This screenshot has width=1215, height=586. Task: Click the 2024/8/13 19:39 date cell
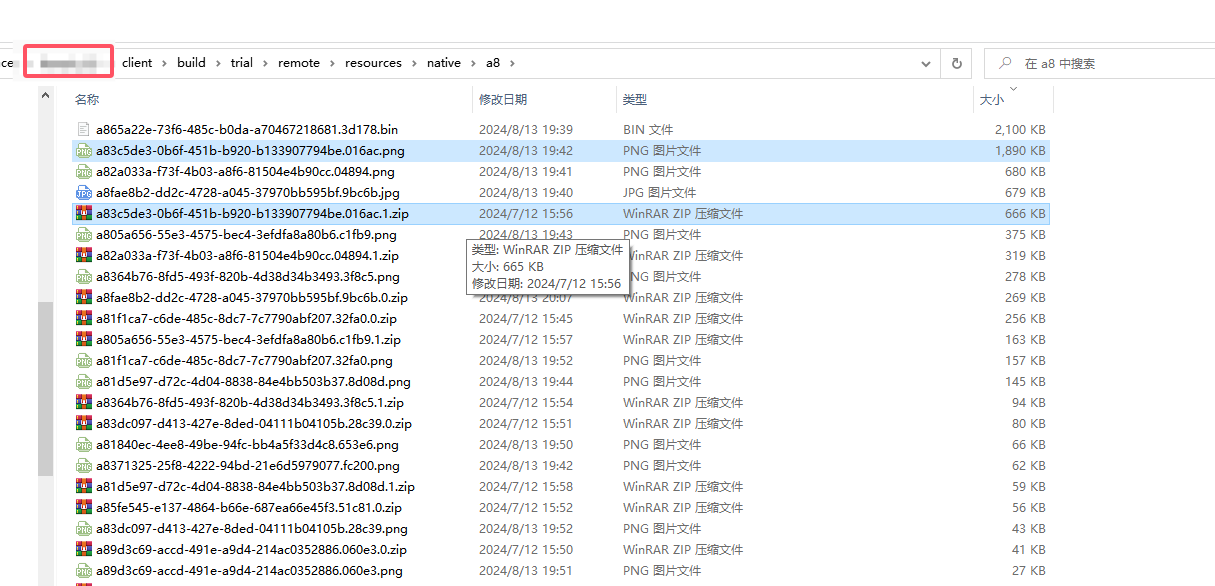tap(526, 129)
